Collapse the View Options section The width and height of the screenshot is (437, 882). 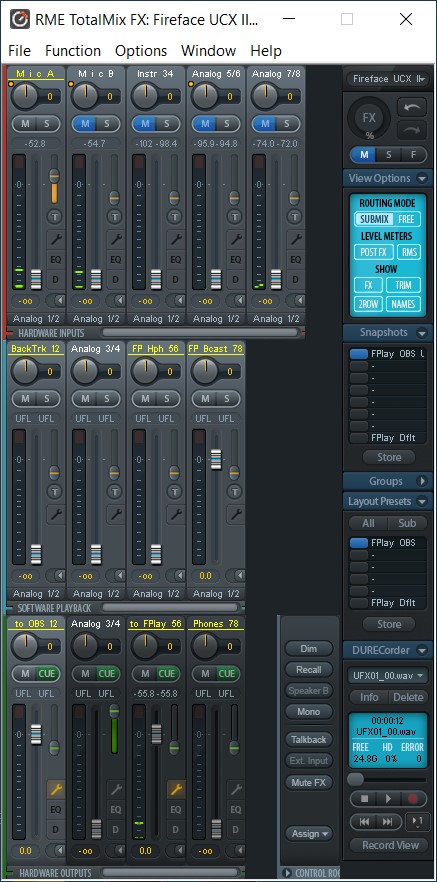click(422, 178)
